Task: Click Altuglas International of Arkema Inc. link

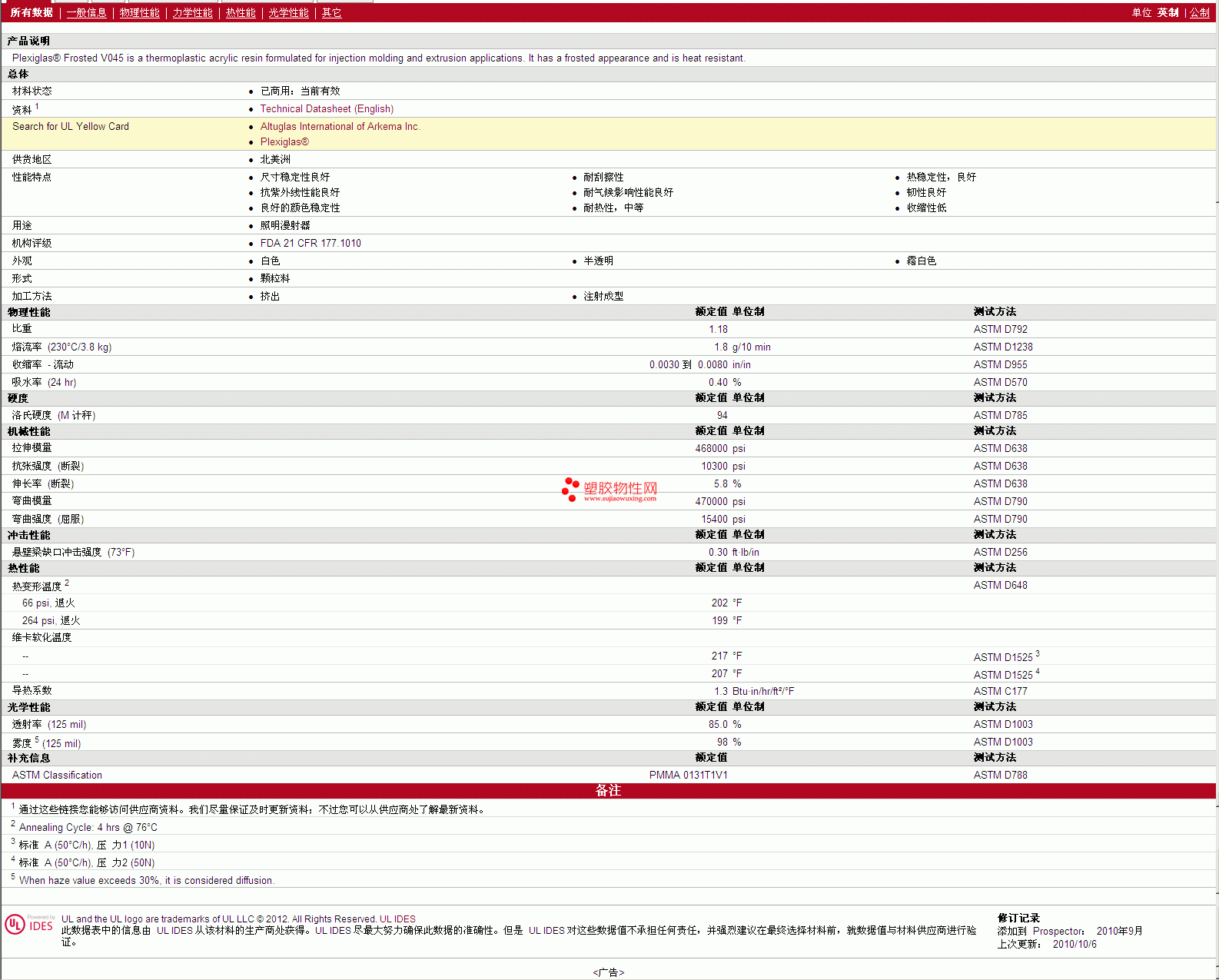Action: tap(340, 127)
